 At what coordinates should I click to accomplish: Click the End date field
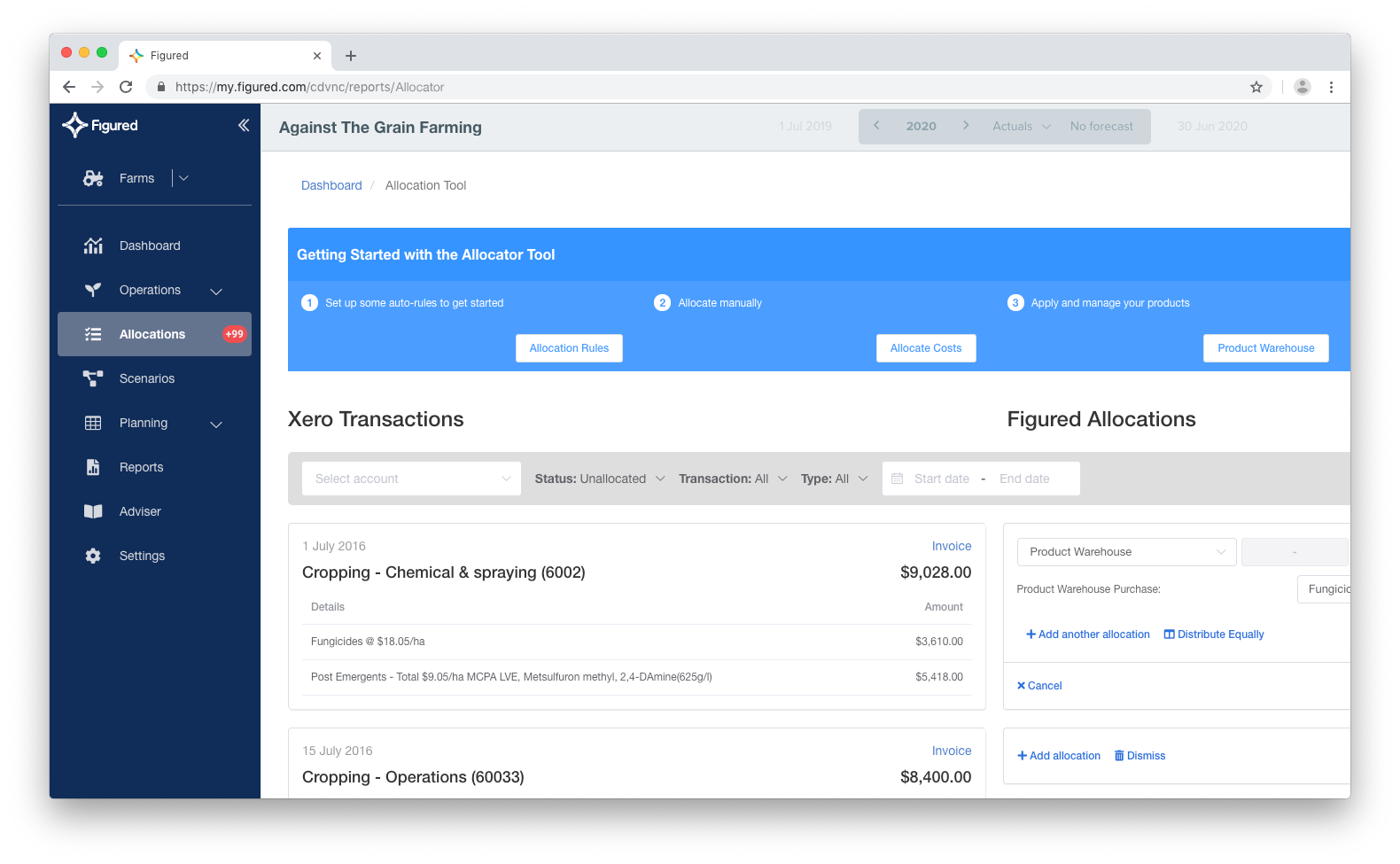[x=1024, y=479]
